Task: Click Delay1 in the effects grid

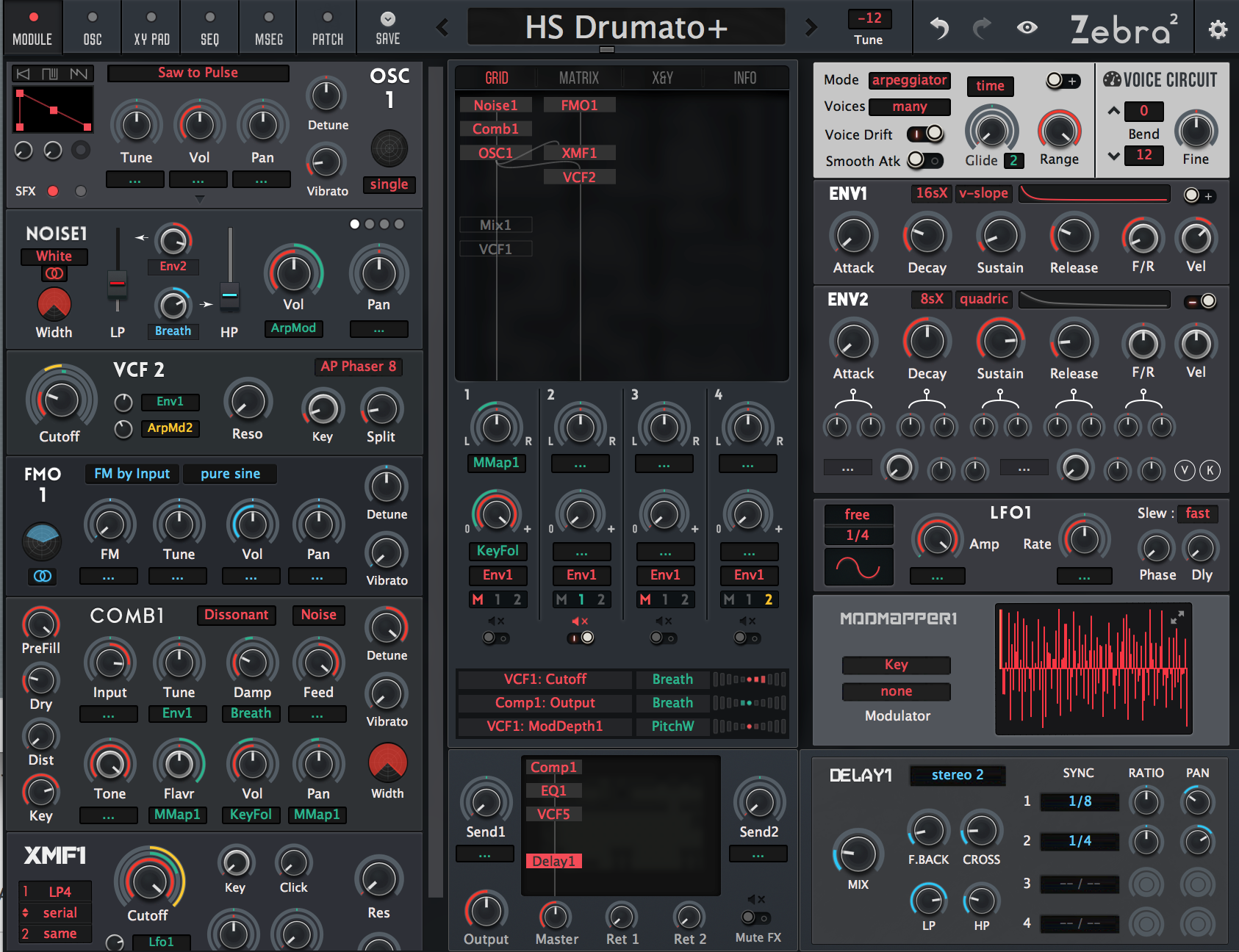Action: click(x=553, y=861)
